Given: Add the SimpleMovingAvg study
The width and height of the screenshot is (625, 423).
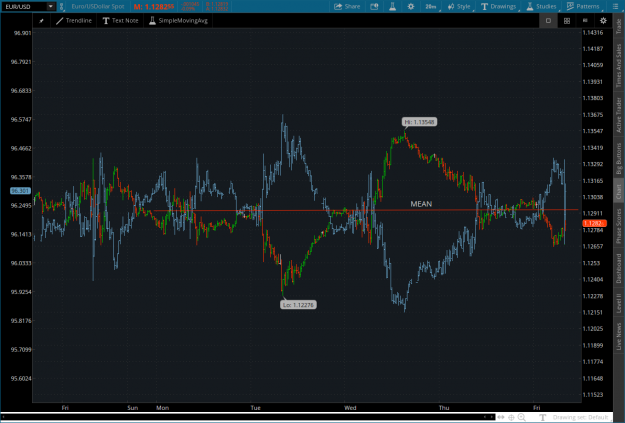Looking at the screenshot, I should coord(179,21).
